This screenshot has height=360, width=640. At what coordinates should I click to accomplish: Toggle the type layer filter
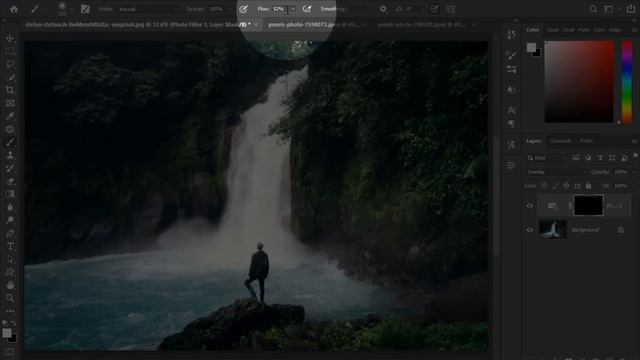600,158
